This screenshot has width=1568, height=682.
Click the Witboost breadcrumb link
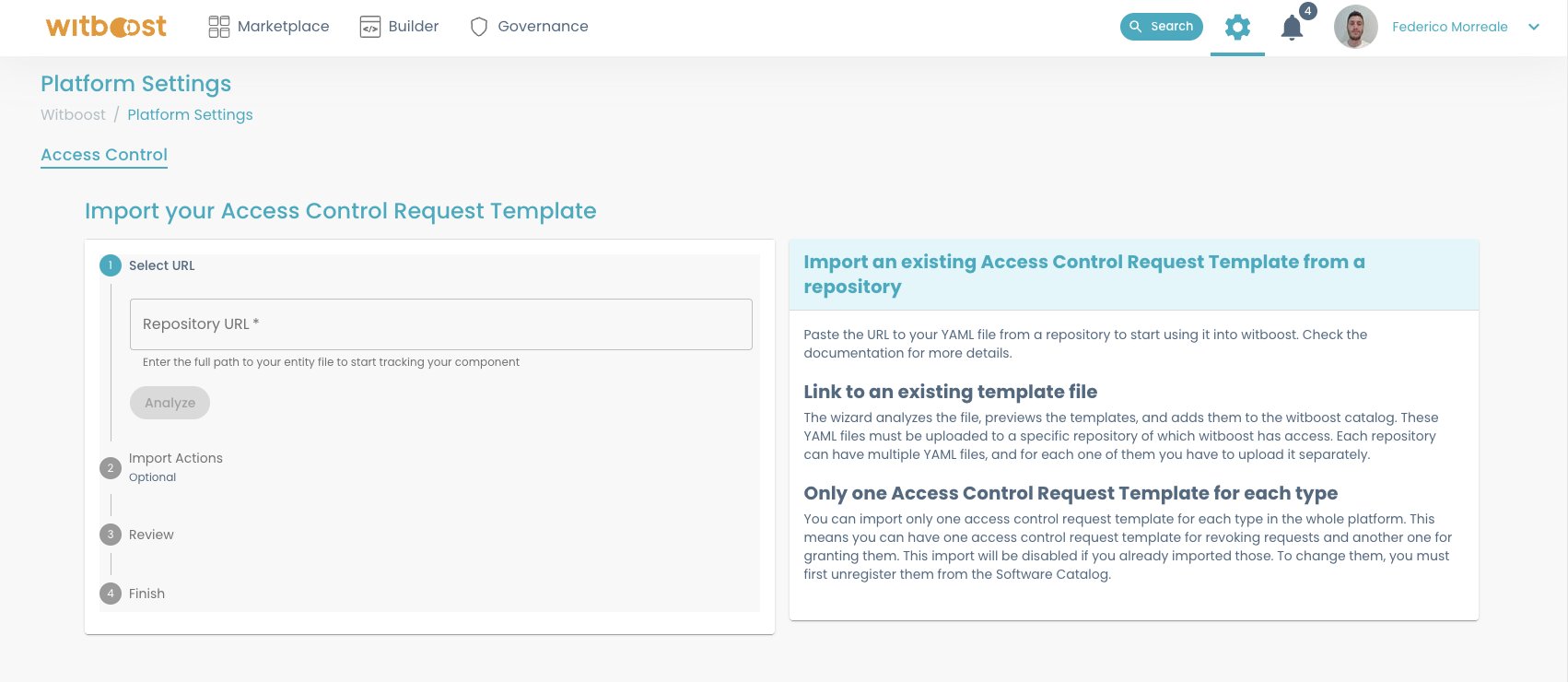coord(73,114)
